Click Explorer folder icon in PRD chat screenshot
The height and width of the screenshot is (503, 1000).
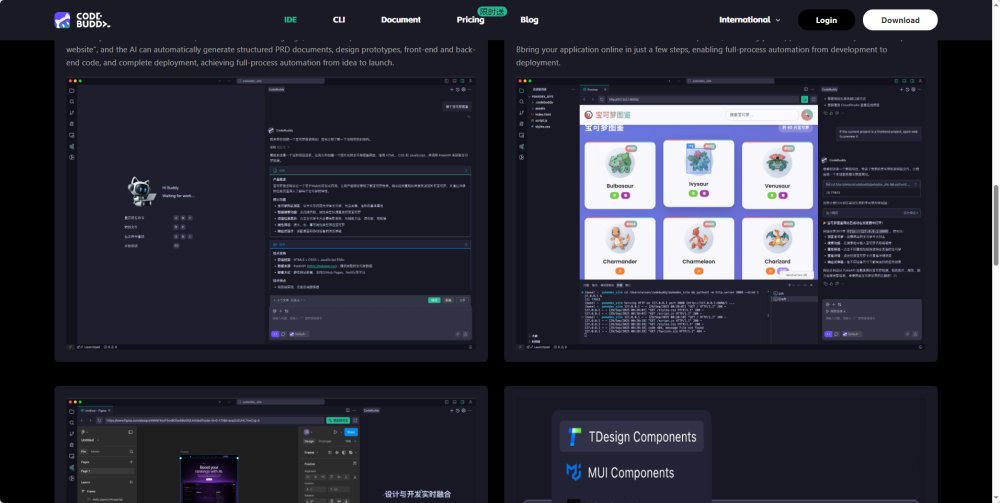point(72,91)
